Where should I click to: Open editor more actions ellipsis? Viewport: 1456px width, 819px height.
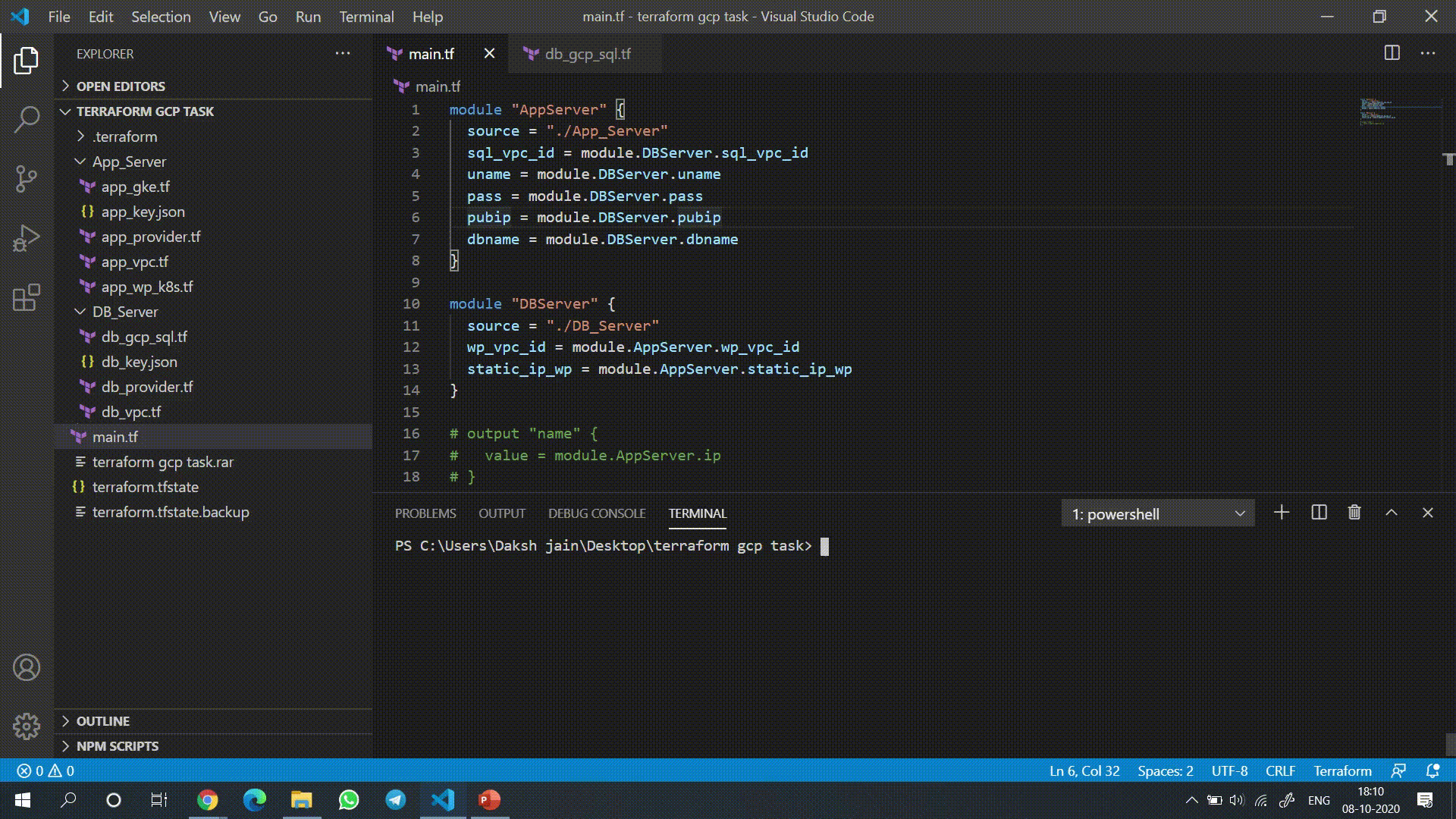1428,53
